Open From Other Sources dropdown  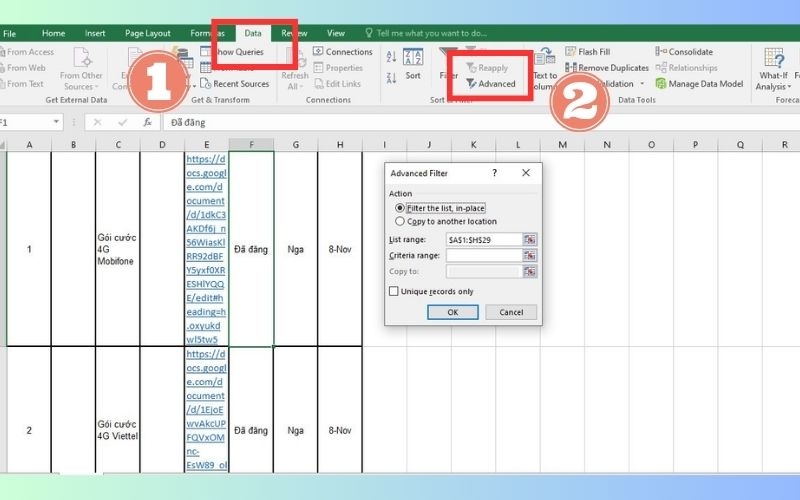coord(81,69)
